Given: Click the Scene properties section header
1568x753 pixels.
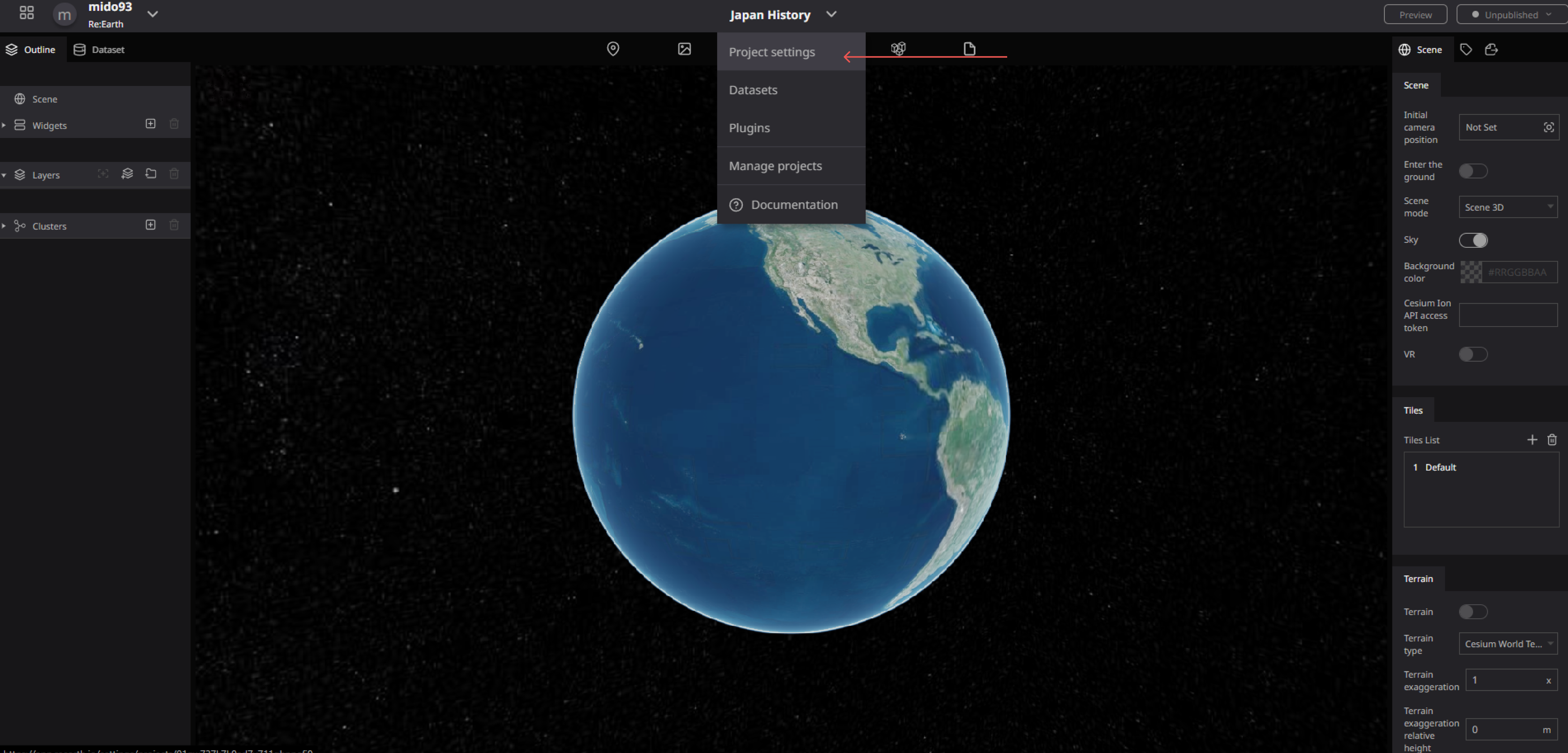Looking at the screenshot, I should pos(1416,85).
